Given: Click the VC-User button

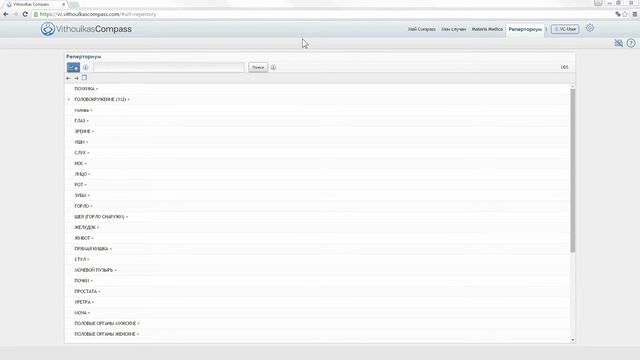Looking at the screenshot, I should tap(565, 29).
